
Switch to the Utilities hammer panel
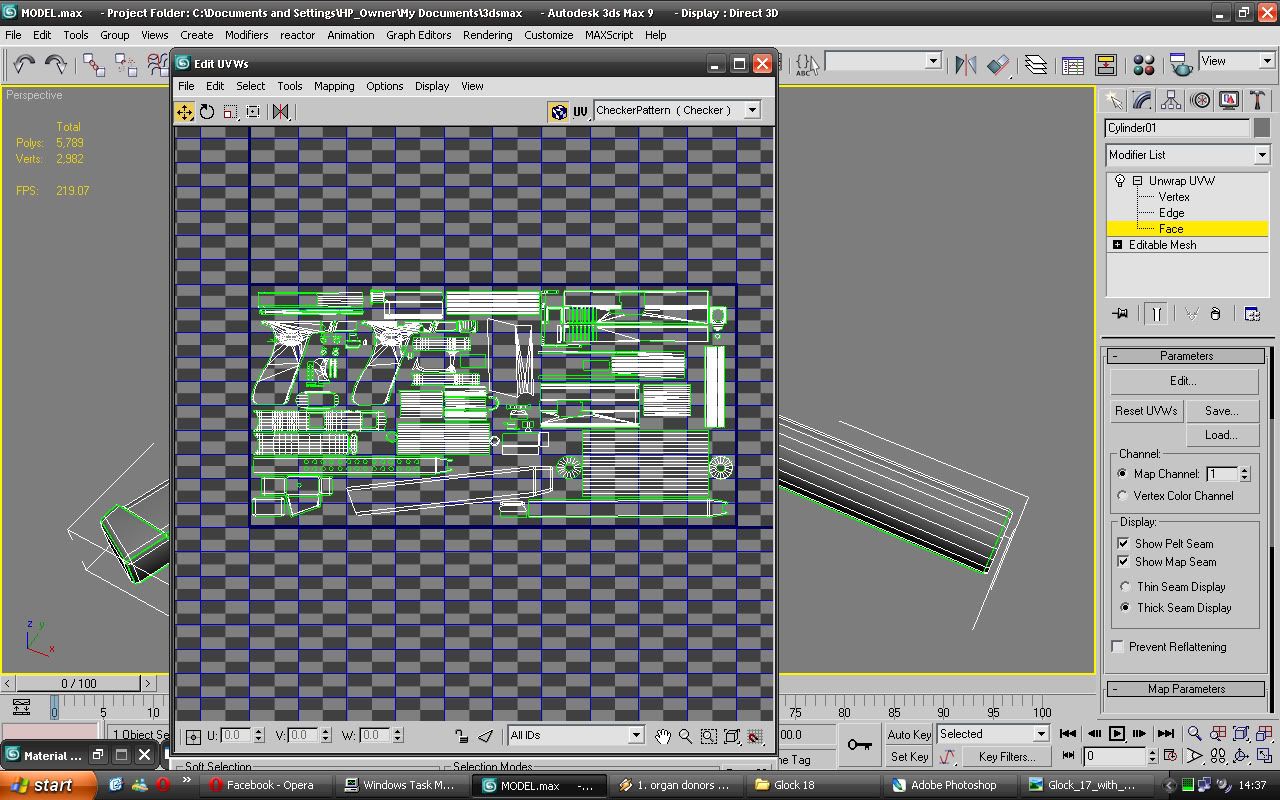coord(1257,100)
